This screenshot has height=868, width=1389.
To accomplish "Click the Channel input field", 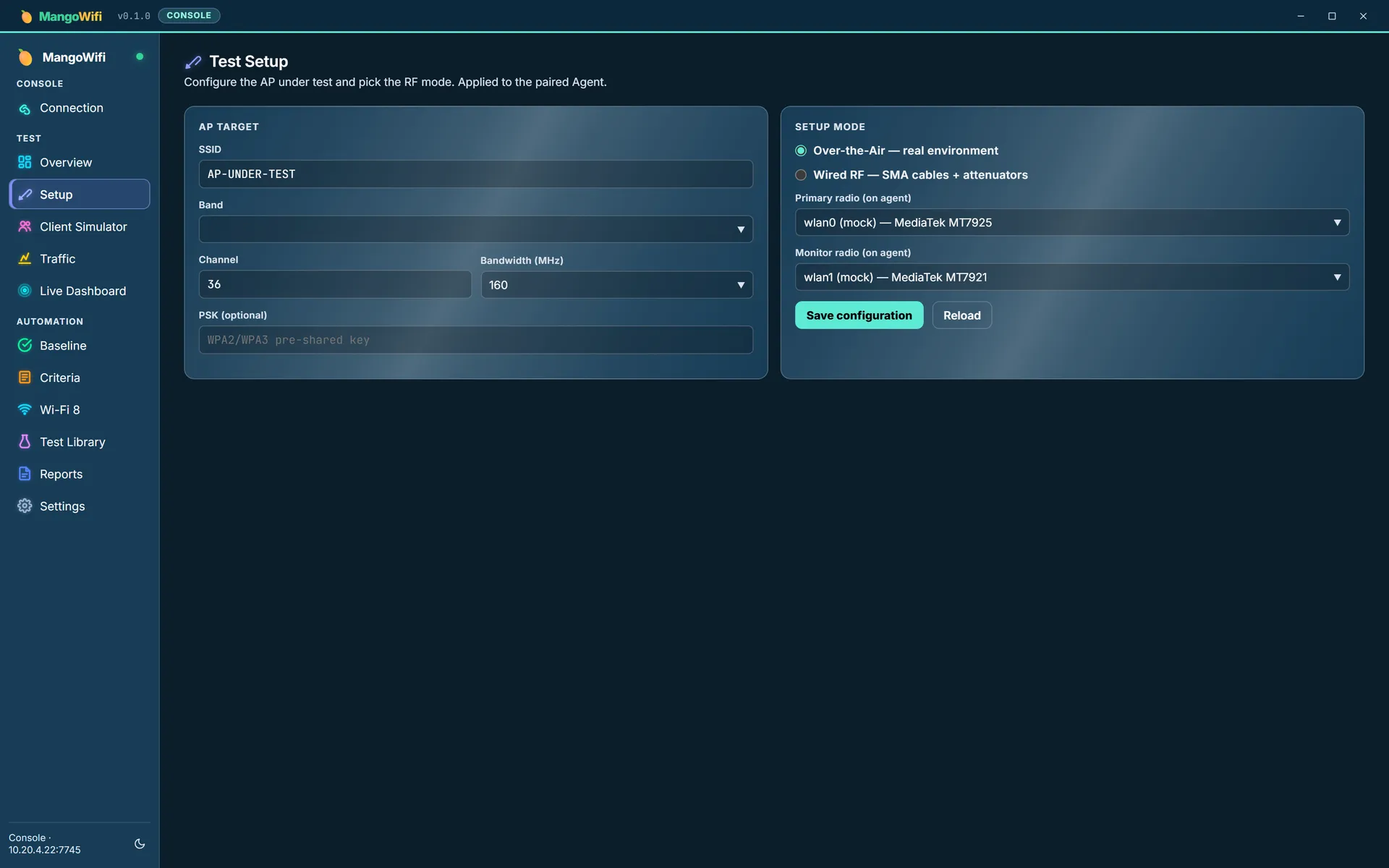I will pyautogui.click(x=335, y=284).
